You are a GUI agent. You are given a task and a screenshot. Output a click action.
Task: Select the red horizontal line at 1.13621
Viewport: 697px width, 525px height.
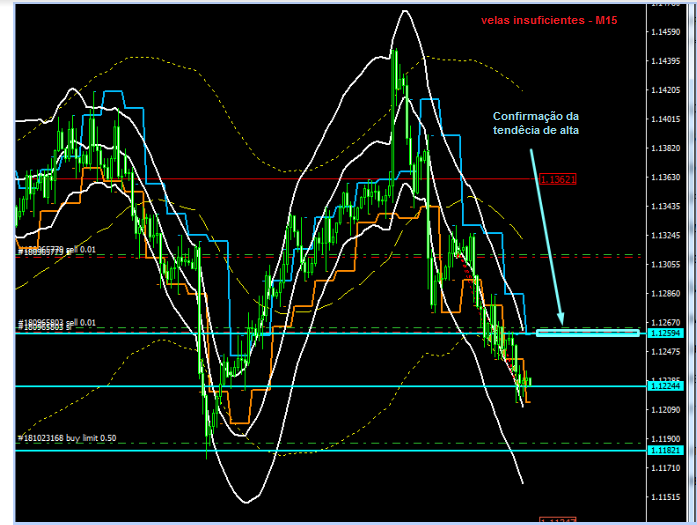point(300,179)
